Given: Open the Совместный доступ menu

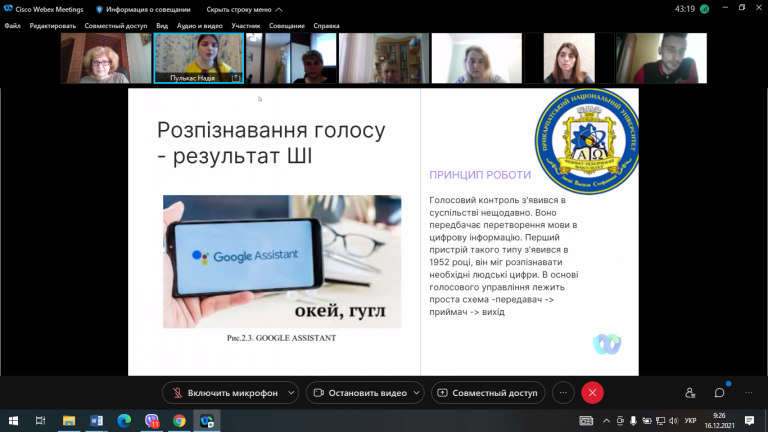Looking at the screenshot, I should pyautogui.click(x=116, y=25).
